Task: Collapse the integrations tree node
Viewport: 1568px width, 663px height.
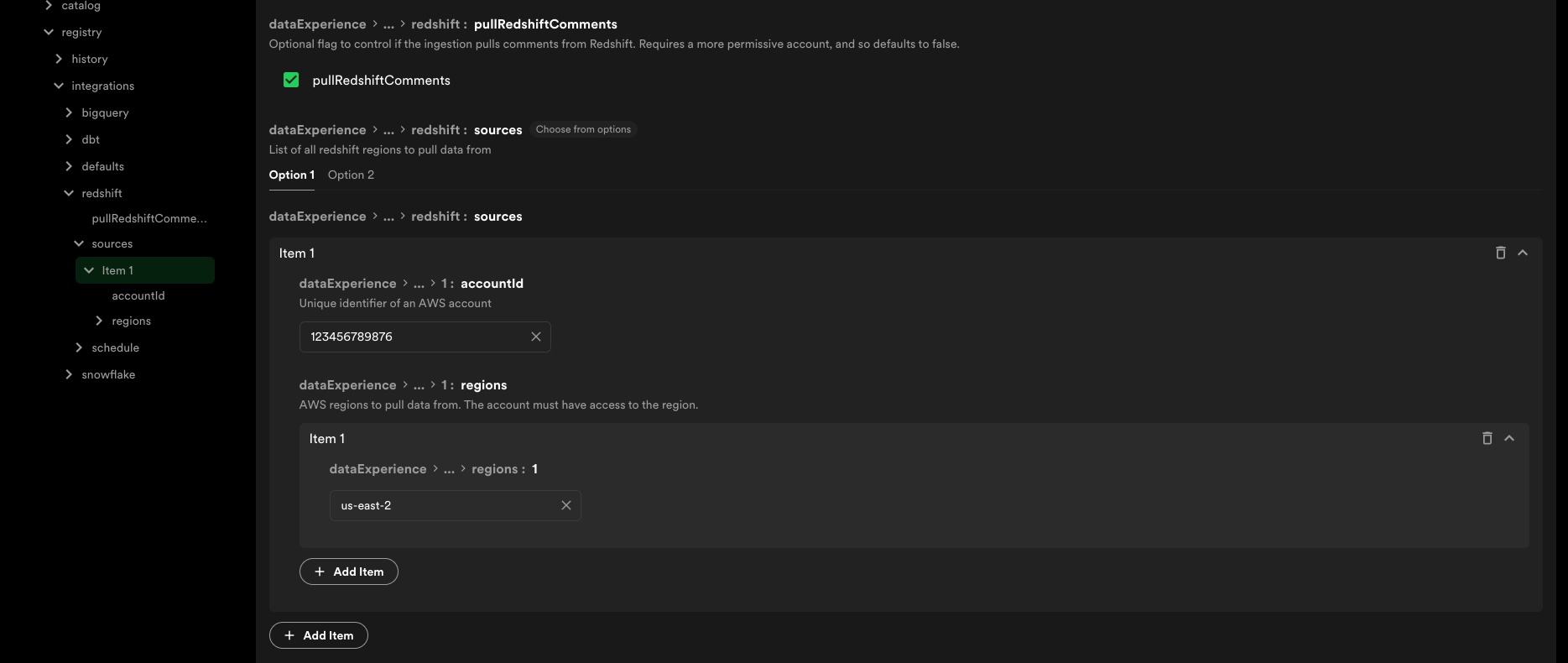Action: click(x=59, y=86)
